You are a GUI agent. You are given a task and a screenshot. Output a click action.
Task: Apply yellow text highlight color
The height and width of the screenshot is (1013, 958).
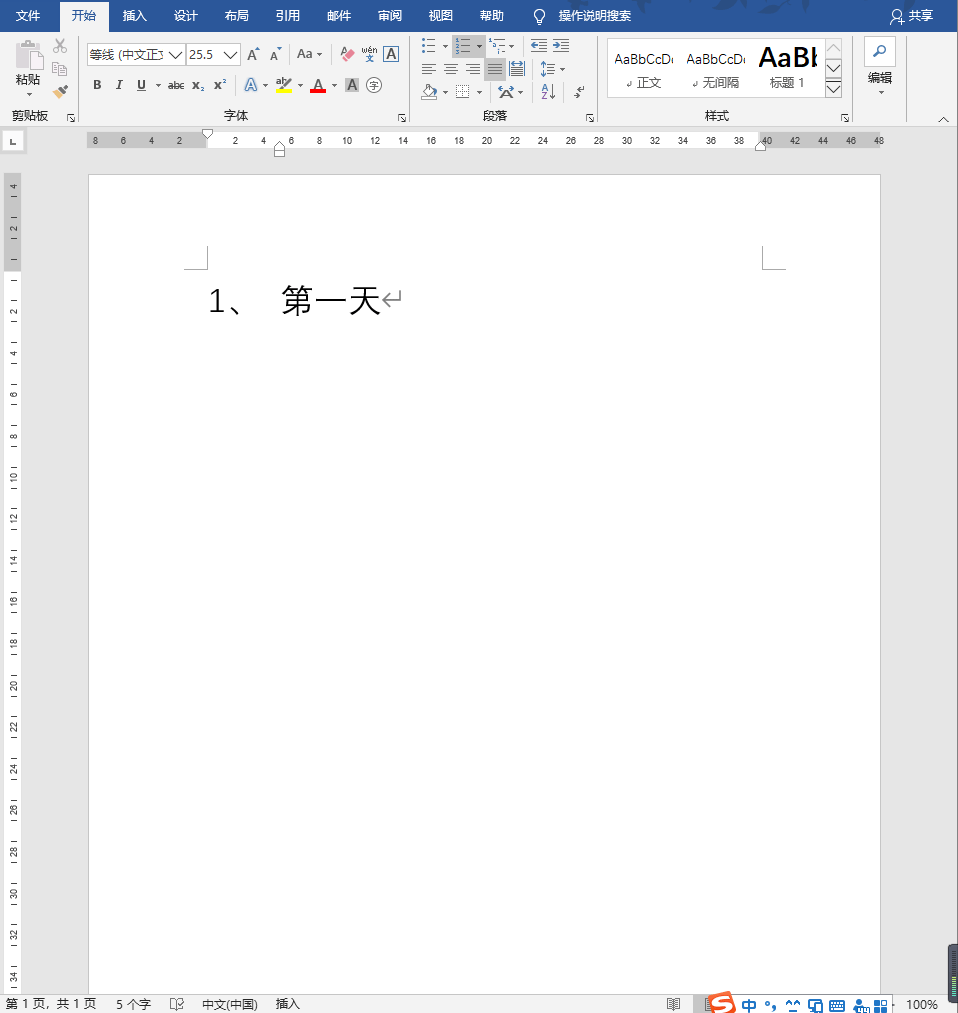(x=286, y=85)
